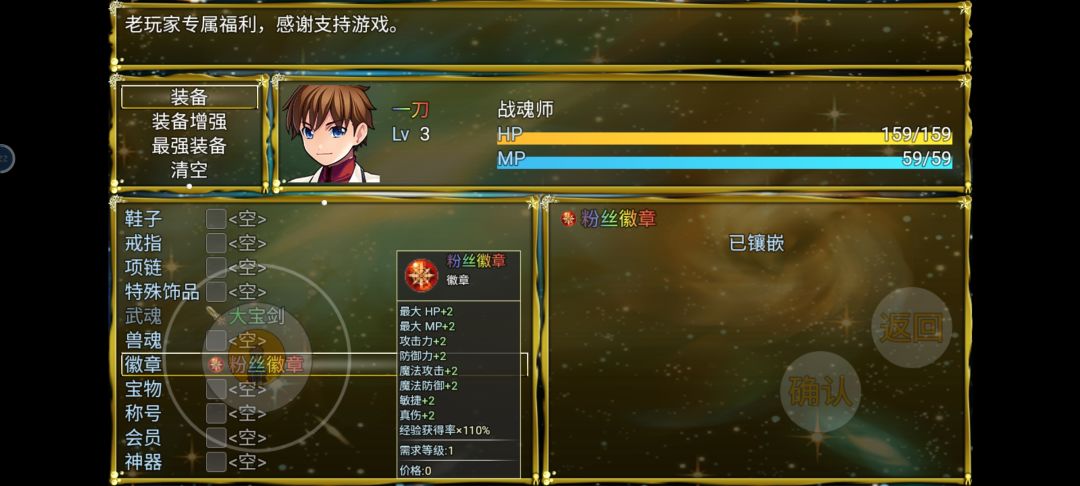
Task: Select the badge icon in 徽章 slot
Action: pyautogui.click(x=216, y=364)
